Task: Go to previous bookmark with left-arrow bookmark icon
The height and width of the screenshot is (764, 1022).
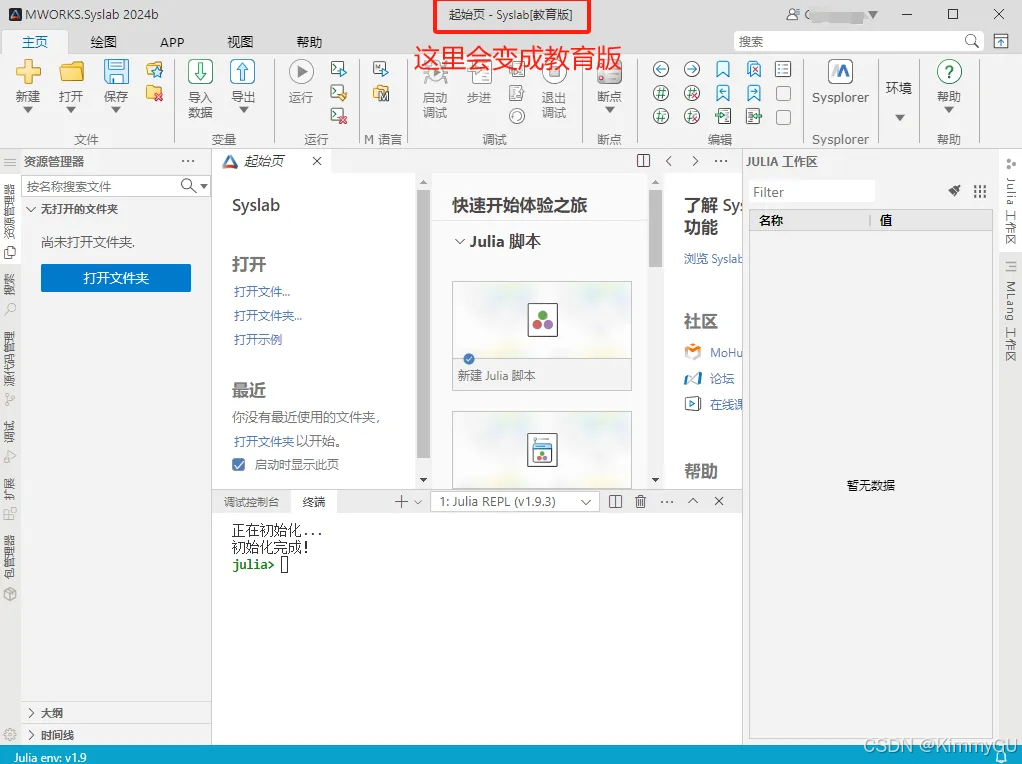Action: point(723,93)
